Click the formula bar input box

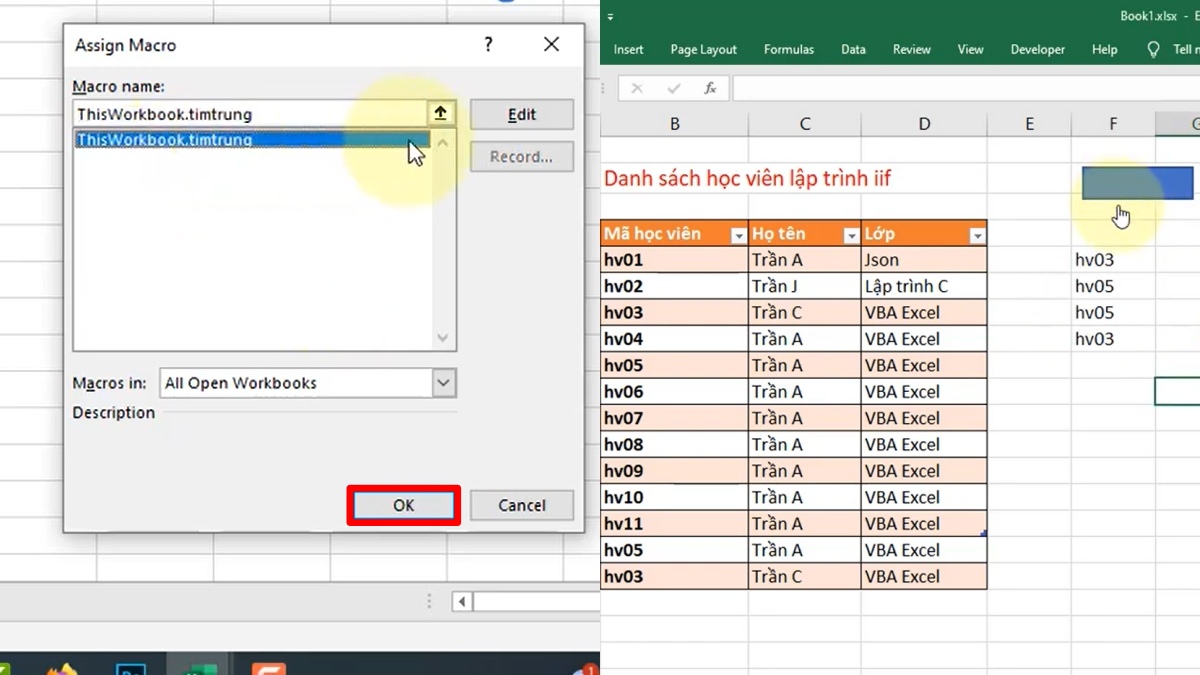966,89
